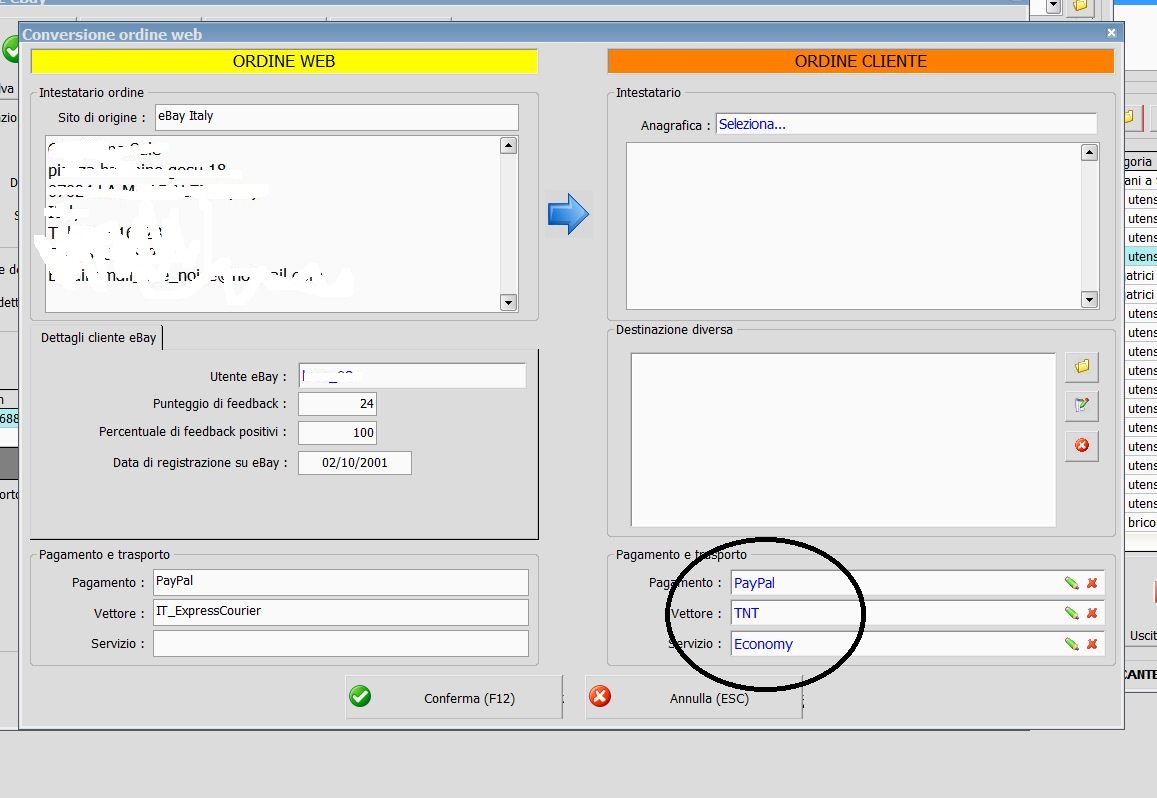This screenshot has width=1157, height=798.
Task: Click down arrow of ORDINE CLIENTE Intestatario scrollbar
Action: 1089,299
